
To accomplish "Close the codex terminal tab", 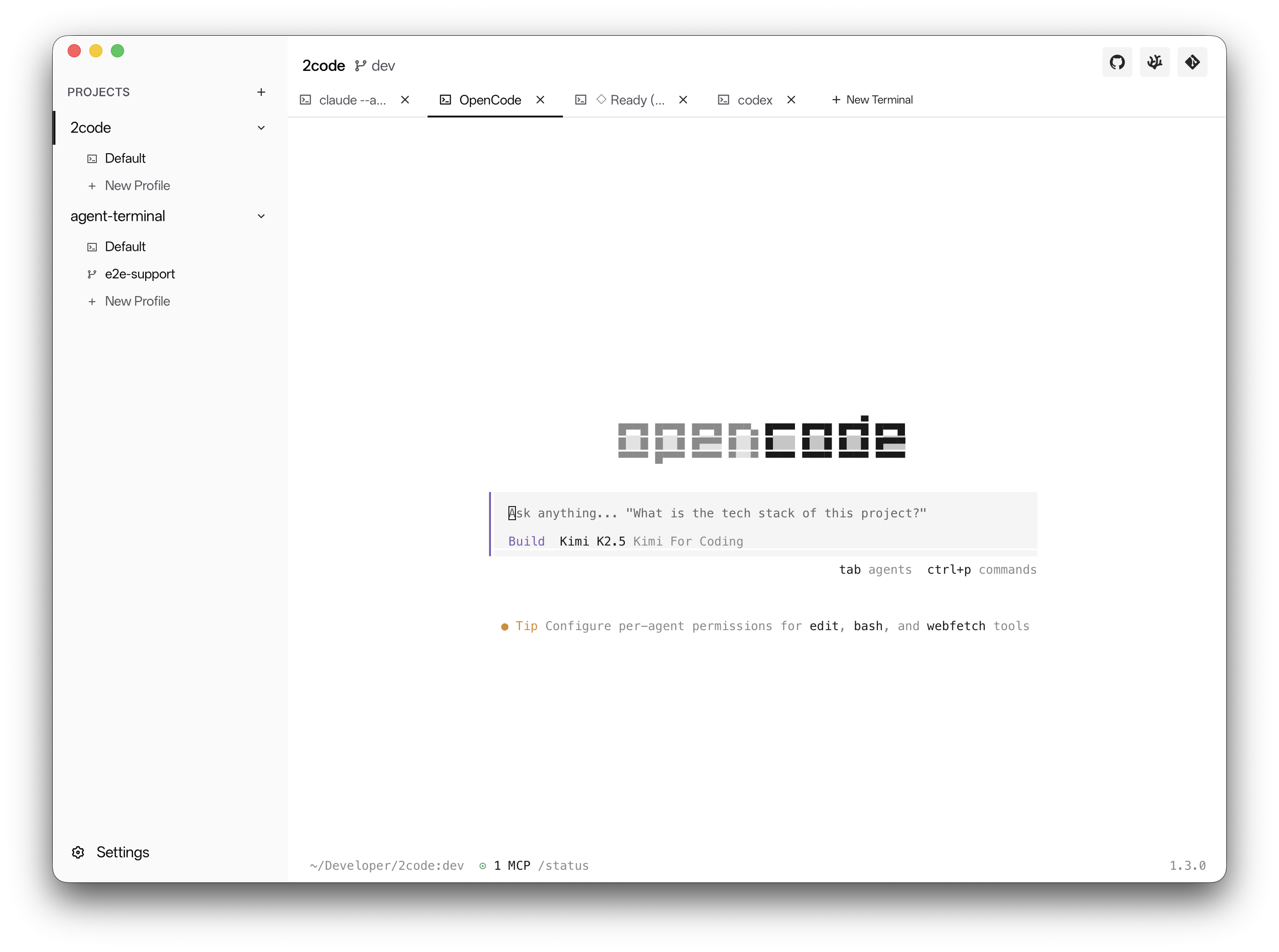I will [791, 100].
